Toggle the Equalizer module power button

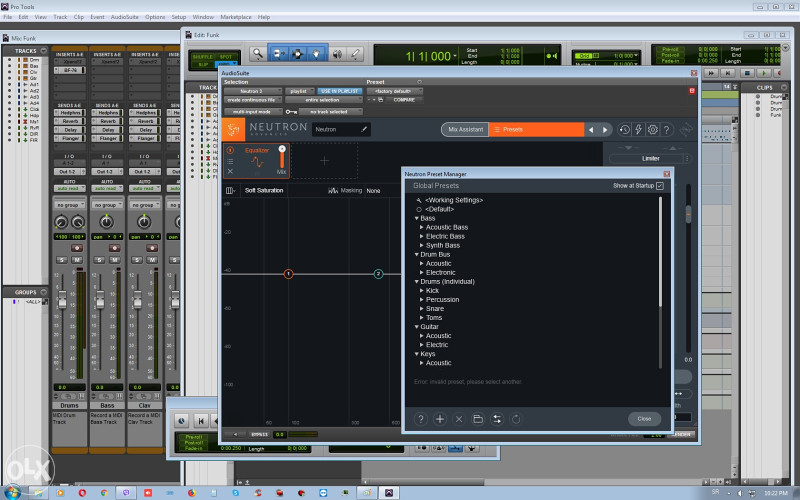click(x=230, y=150)
